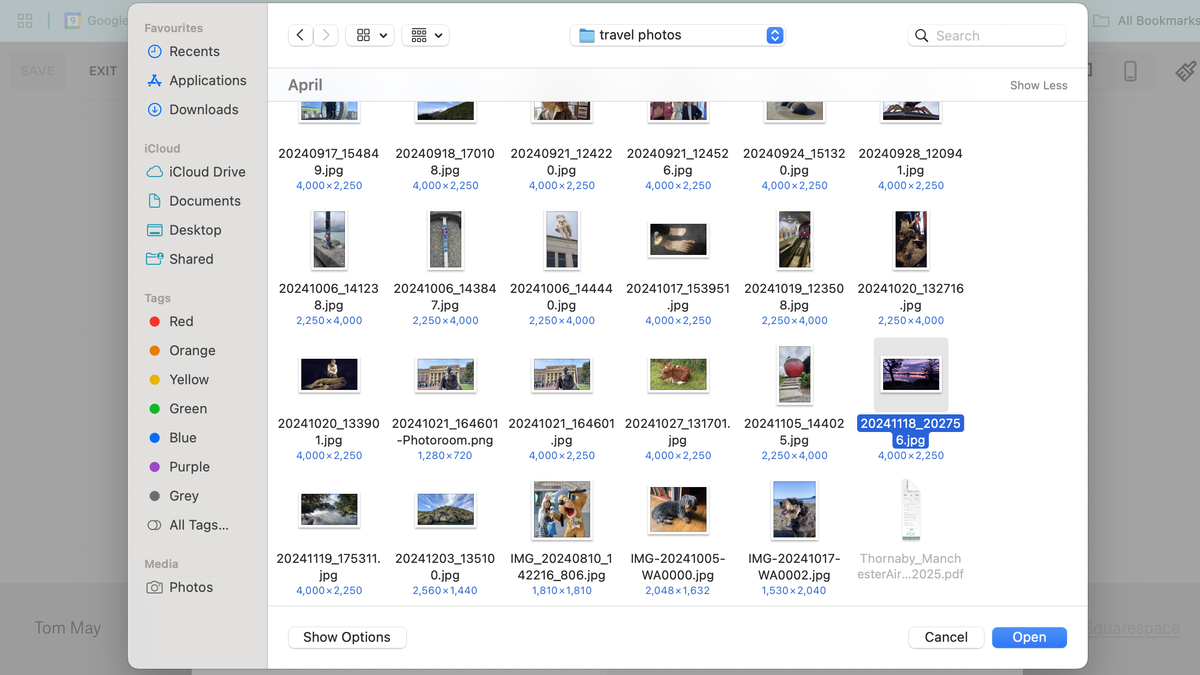Open Documents in the sidebar
This screenshot has height=675, width=1200.
tap(193, 200)
